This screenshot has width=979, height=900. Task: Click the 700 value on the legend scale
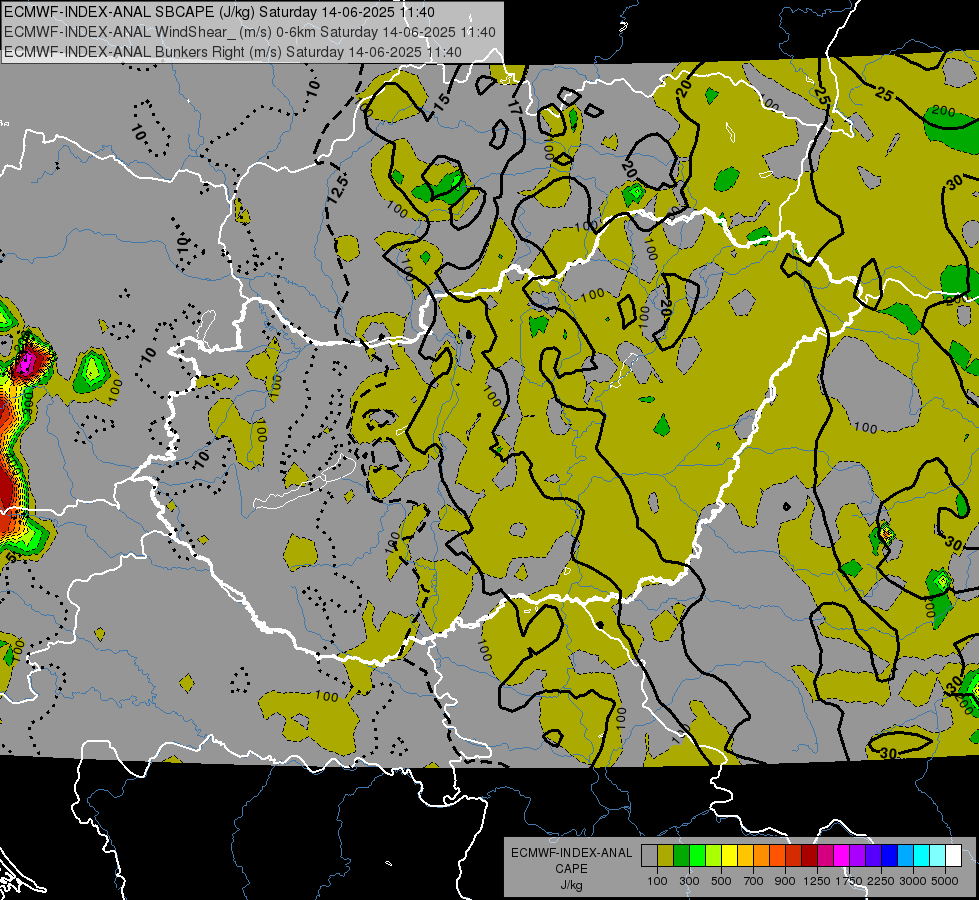pyautogui.click(x=754, y=881)
